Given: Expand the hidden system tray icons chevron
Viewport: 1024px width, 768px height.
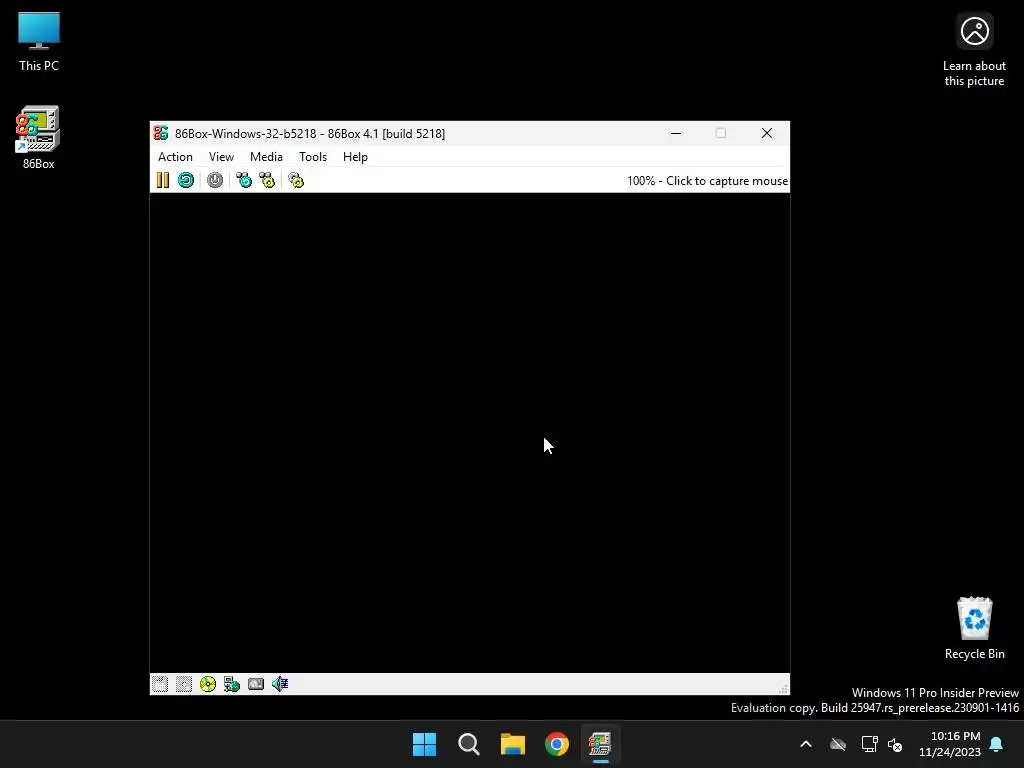Looking at the screenshot, I should tap(806, 744).
